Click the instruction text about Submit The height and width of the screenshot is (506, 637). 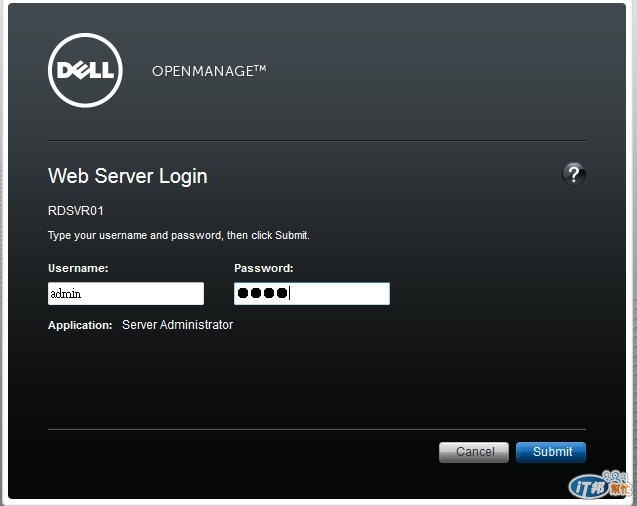tap(179, 236)
